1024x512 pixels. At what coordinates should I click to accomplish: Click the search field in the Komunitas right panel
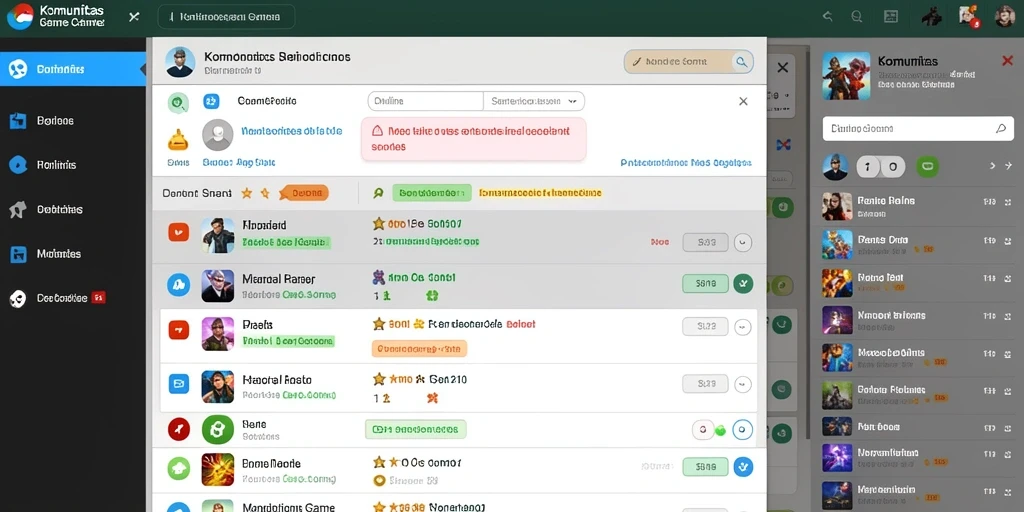click(918, 129)
